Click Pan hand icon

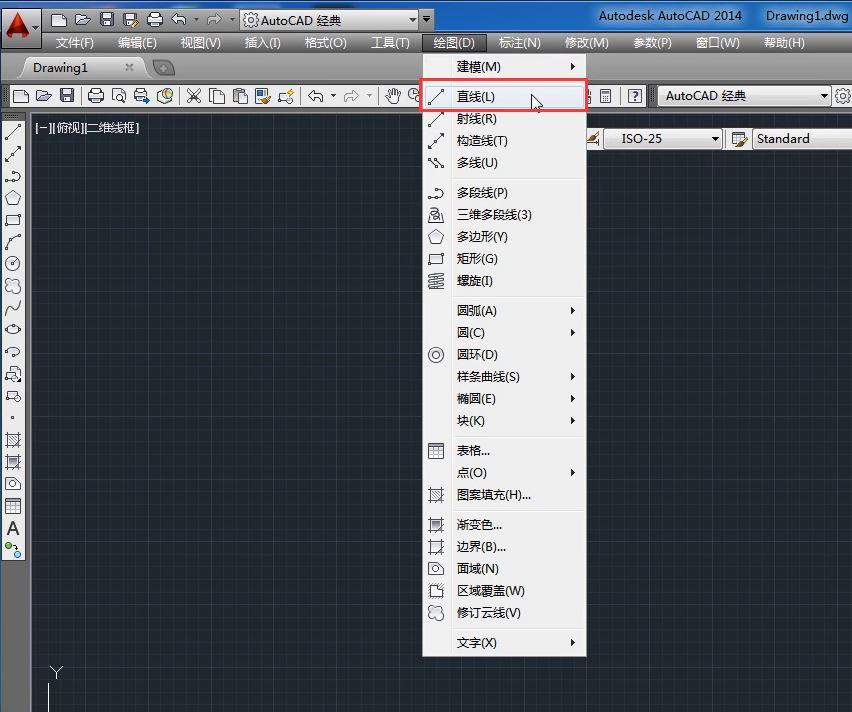coord(392,96)
